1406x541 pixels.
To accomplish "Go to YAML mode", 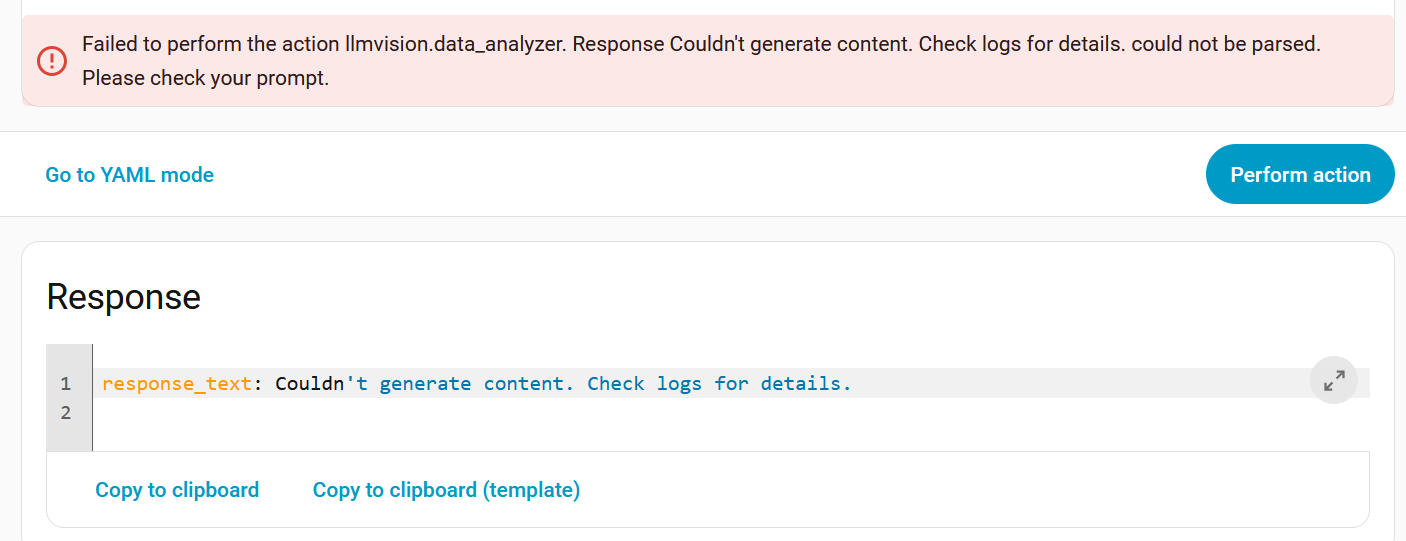I will [x=129, y=175].
